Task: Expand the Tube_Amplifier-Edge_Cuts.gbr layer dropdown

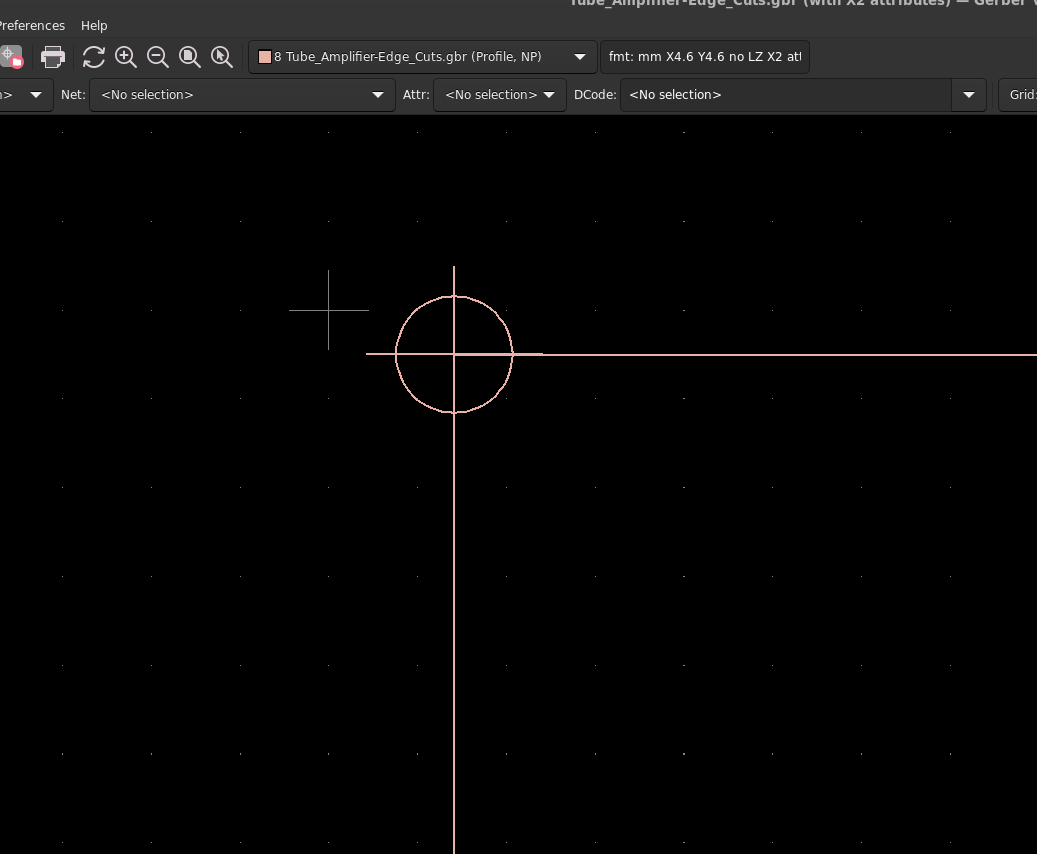Action: pos(580,57)
